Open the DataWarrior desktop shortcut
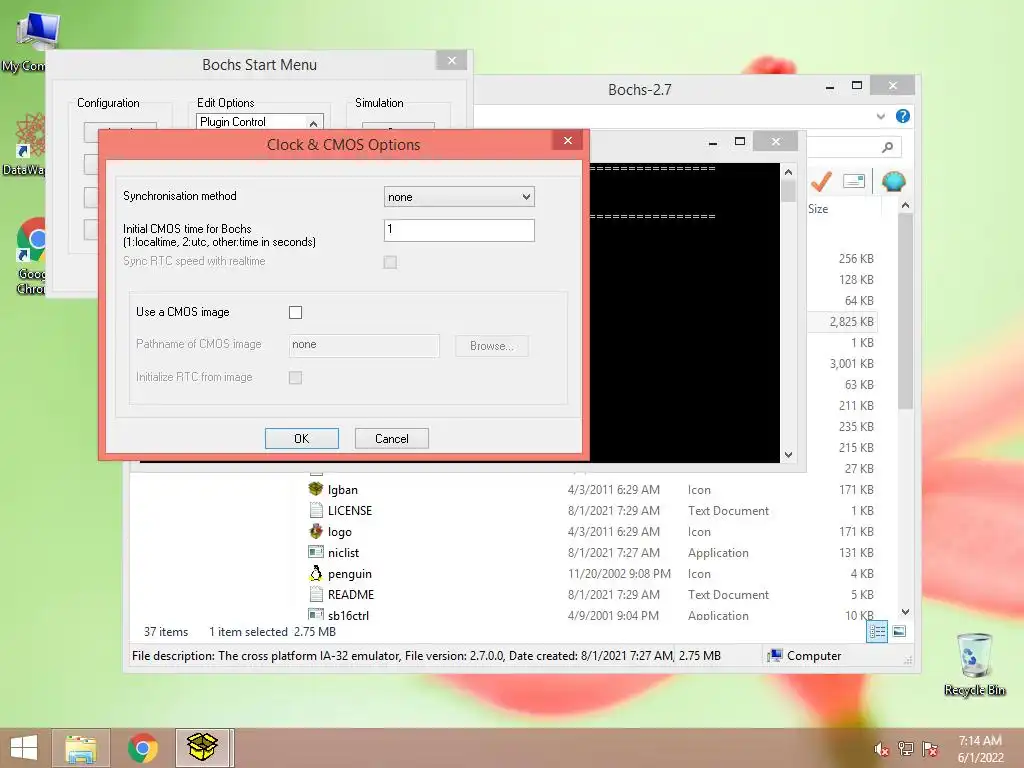This screenshot has width=1024, height=768. pyautogui.click(x=26, y=145)
